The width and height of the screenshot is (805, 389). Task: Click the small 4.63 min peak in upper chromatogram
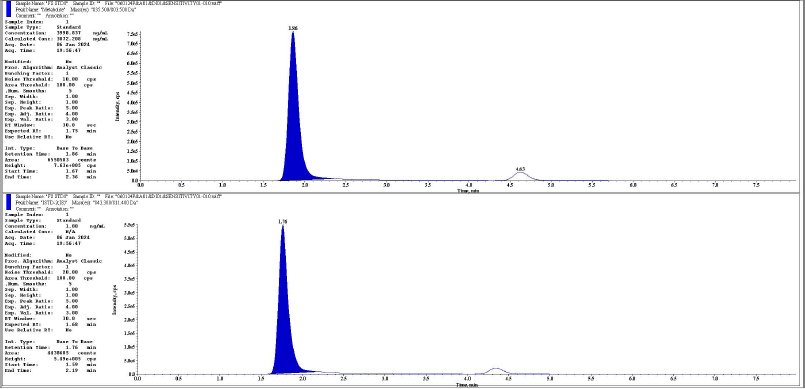(521, 176)
